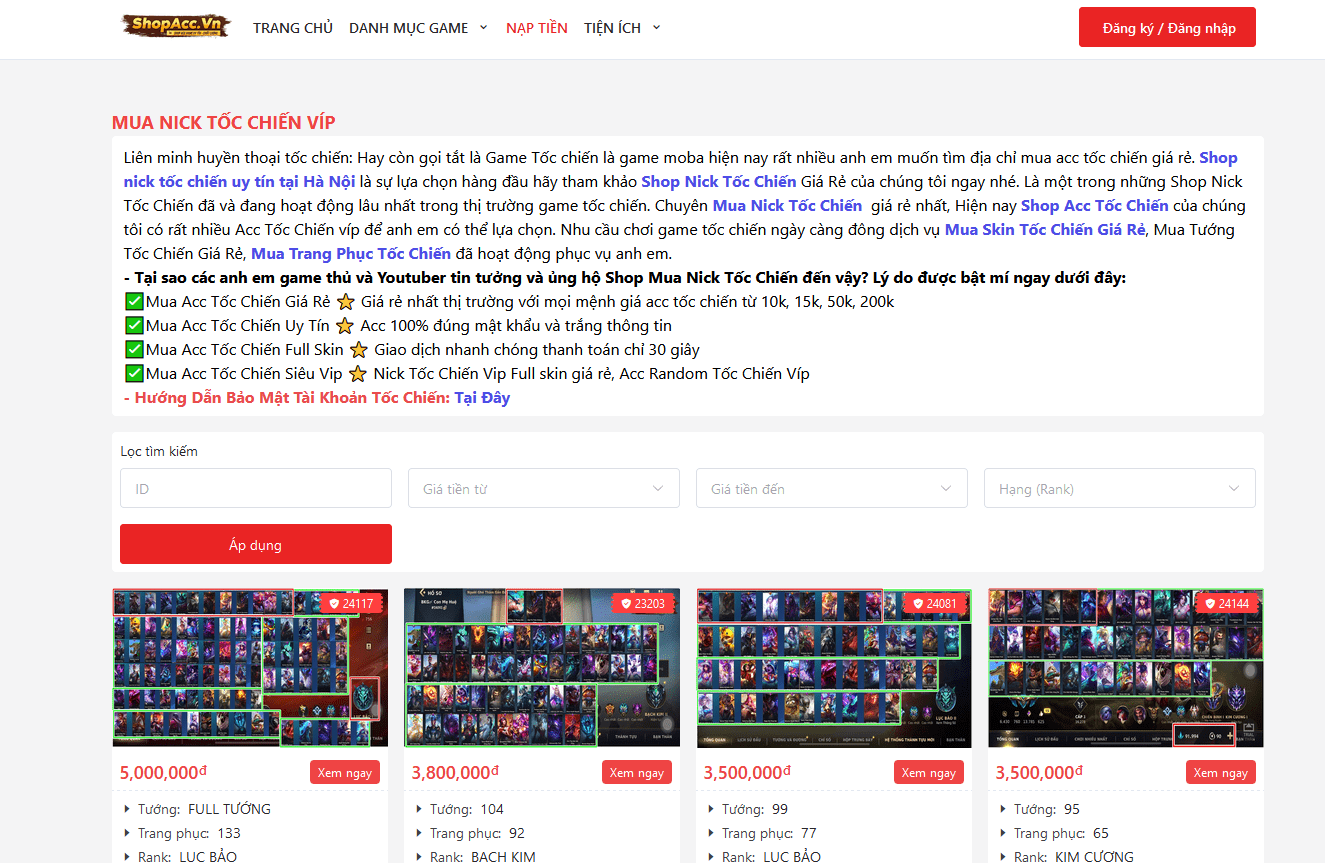Visit the Shop Acc Tốc Chiến link
The height and width of the screenshot is (863, 1325).
(1094, 206)
